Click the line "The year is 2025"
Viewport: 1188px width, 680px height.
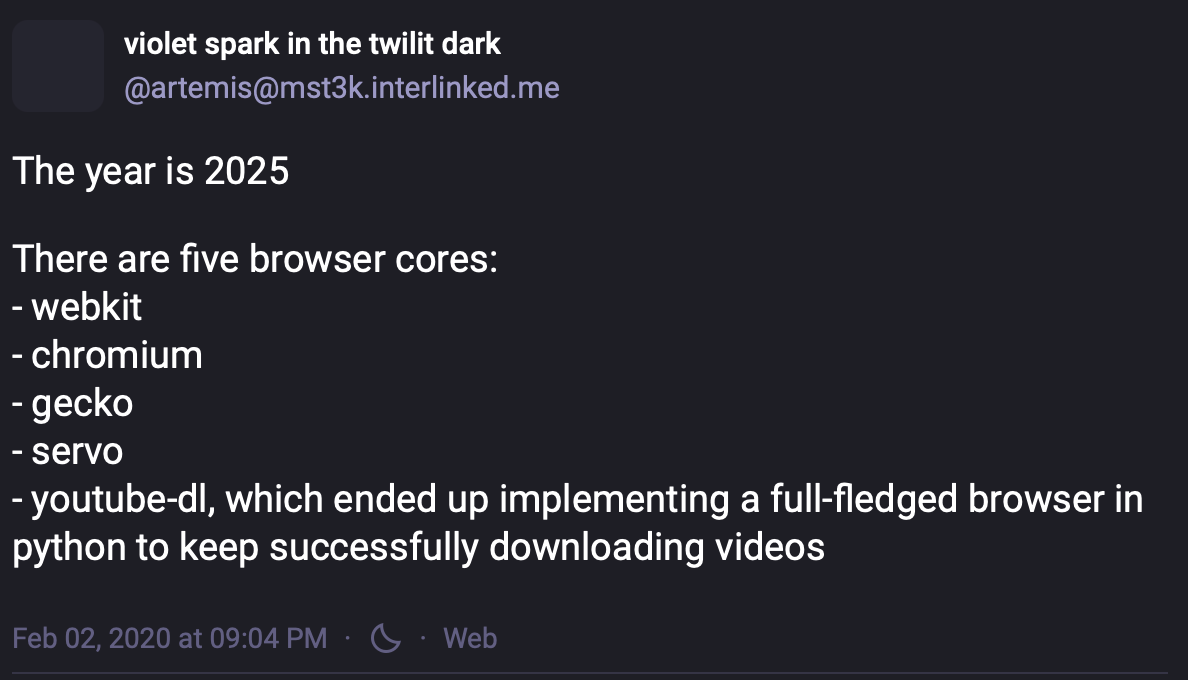tap(151, 172)
